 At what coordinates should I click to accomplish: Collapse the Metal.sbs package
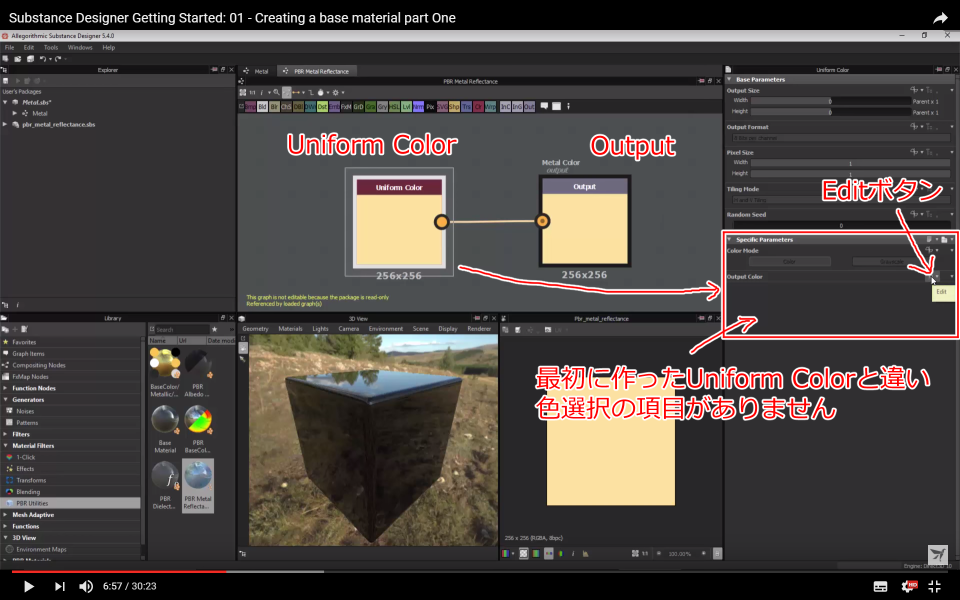[6, 102]
